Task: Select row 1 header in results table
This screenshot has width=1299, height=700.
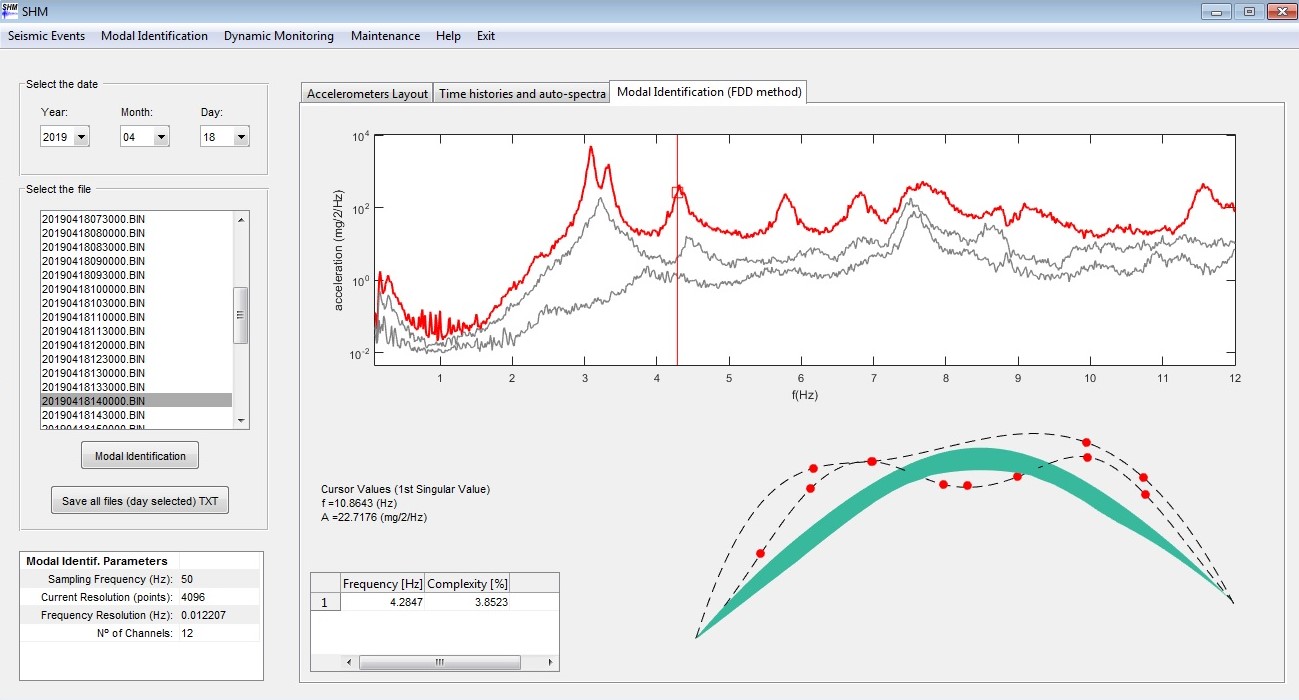Action: click(x=325, y=602)
